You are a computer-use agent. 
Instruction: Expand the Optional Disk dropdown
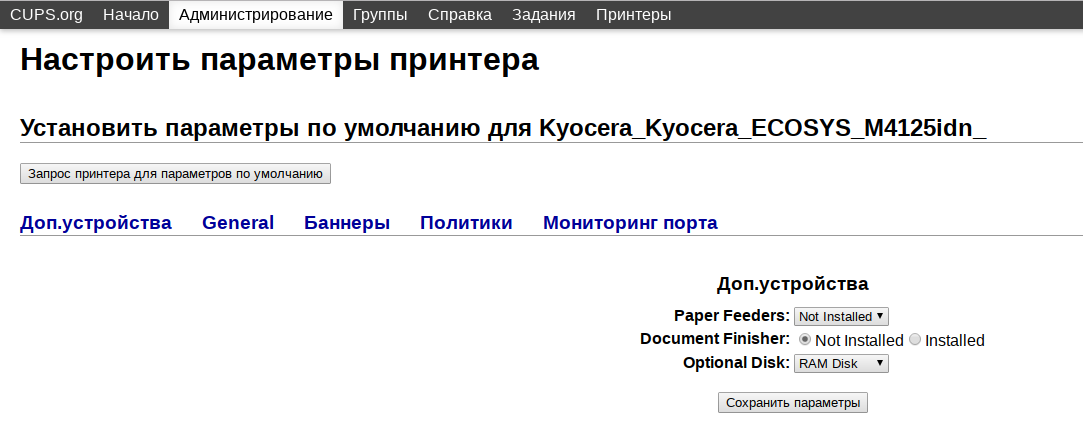click(841, 363)
